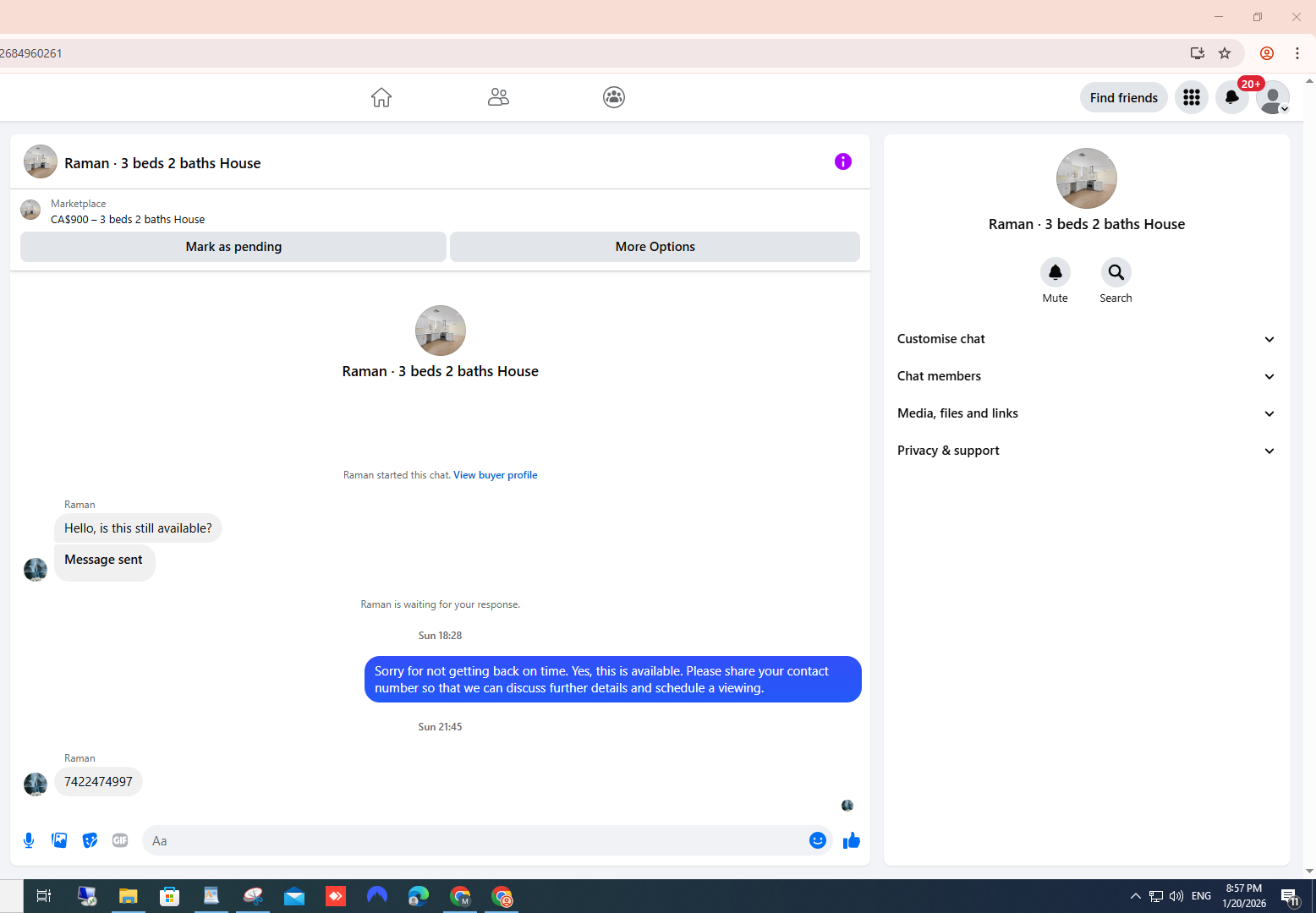The width and height of the screenshot is (1316, 913).
Task: Open the Facebook menu grid icon
Action: (x=1191, y=97)
